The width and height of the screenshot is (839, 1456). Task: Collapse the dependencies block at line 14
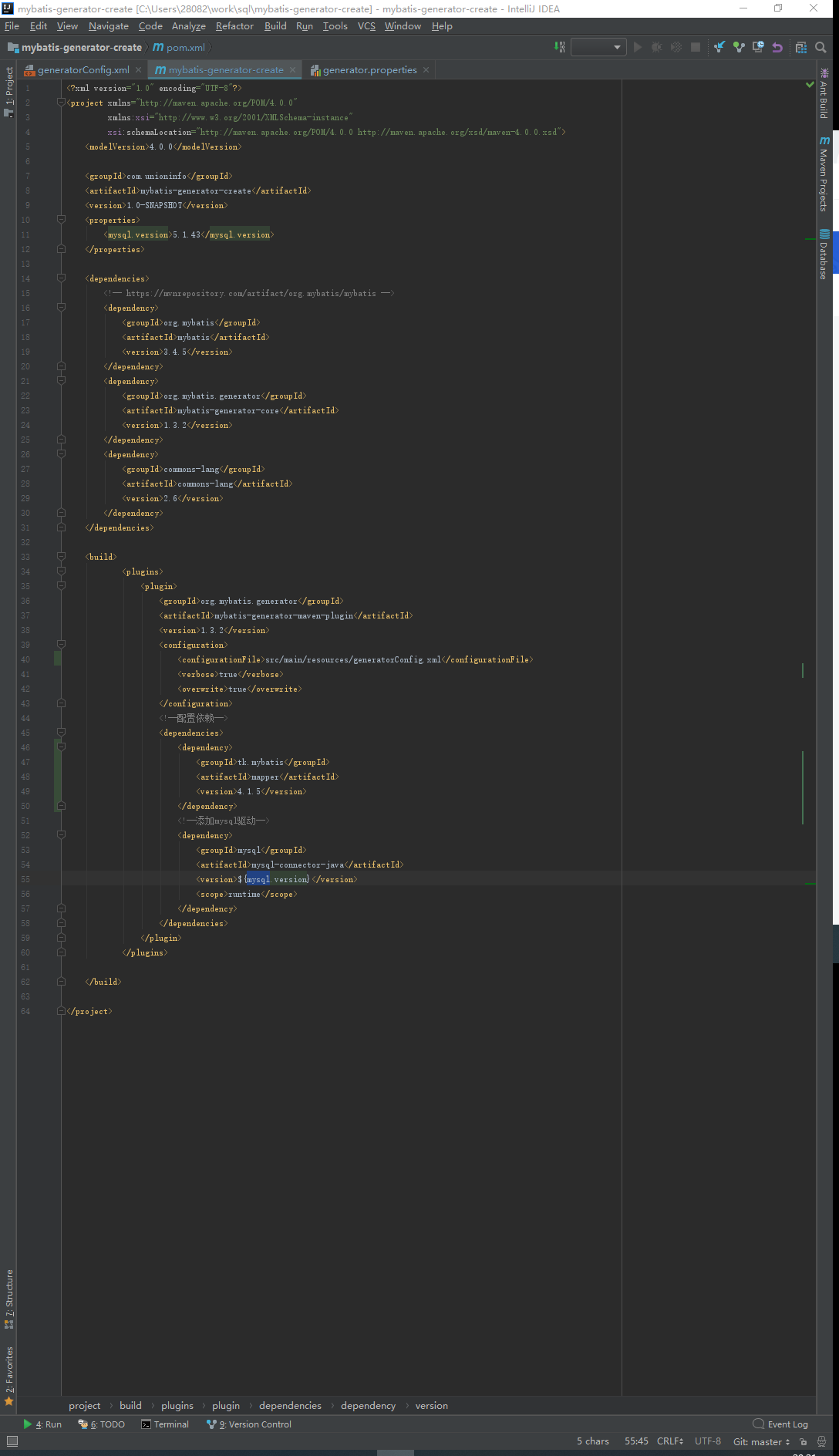(61, 278)
